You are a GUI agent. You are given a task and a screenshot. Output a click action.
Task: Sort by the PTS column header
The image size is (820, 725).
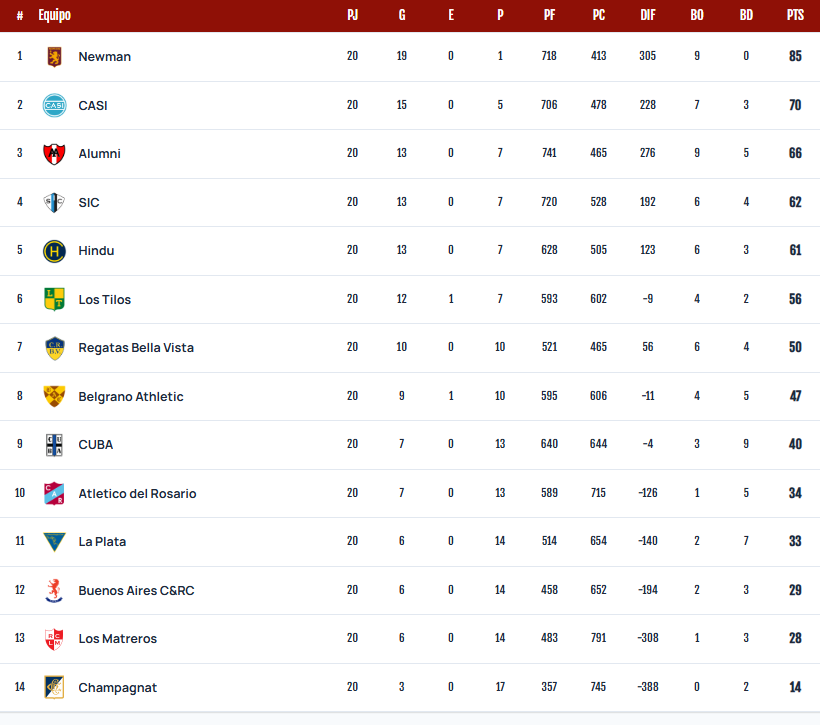click(x=795, y=15)
